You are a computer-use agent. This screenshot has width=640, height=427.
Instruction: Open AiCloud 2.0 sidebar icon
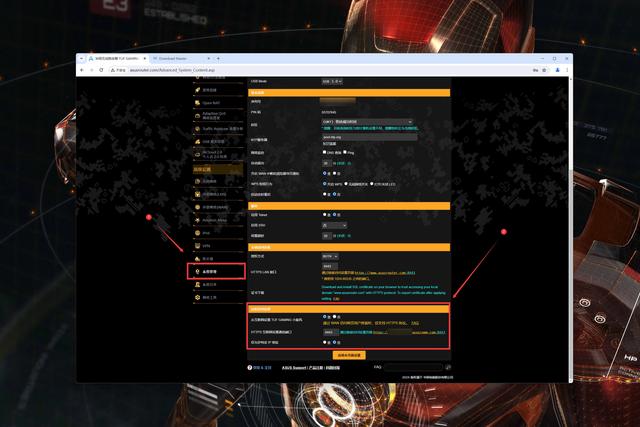(198, 155)
